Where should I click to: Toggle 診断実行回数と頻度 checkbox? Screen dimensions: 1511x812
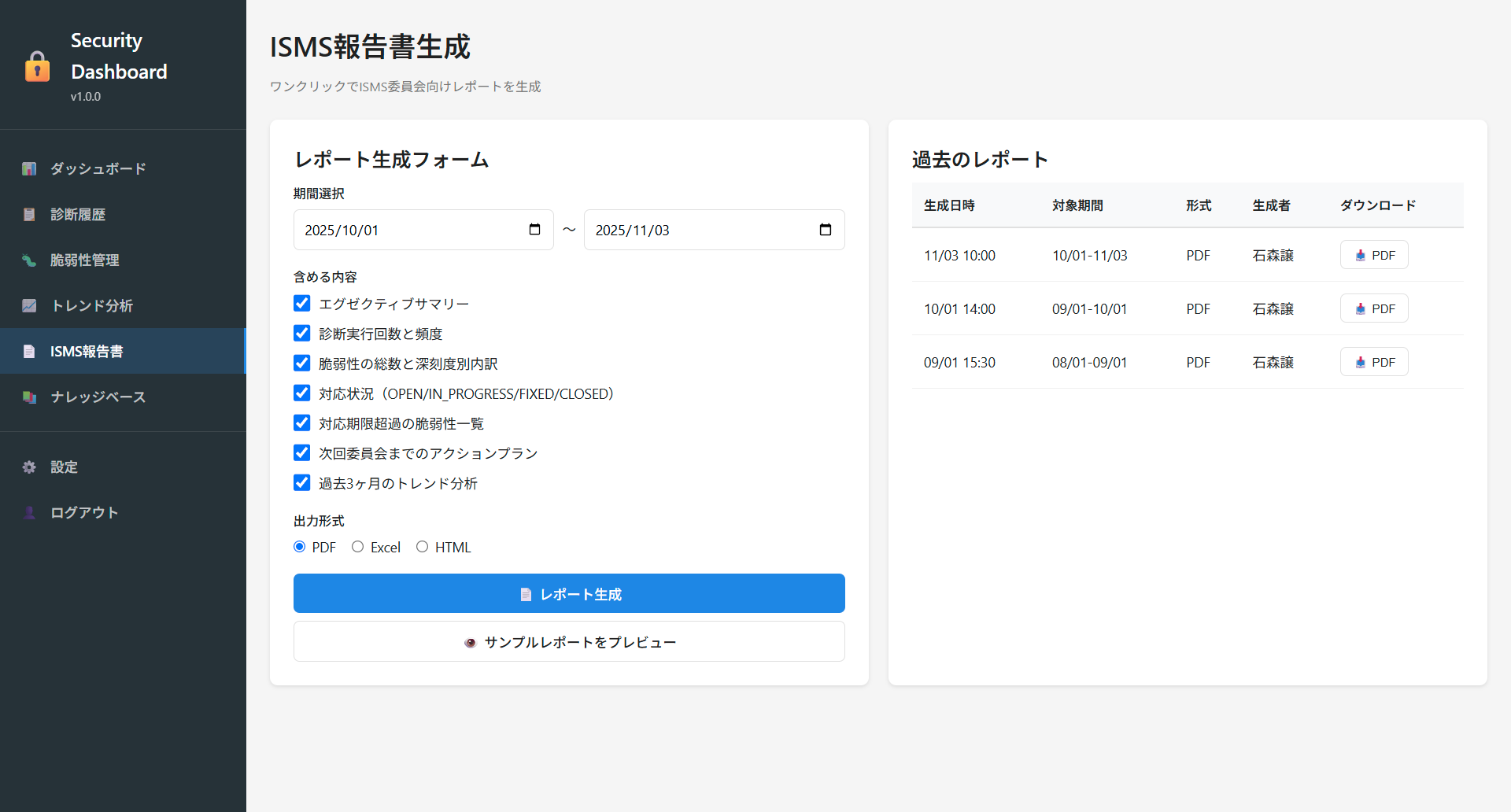[302, 333]
